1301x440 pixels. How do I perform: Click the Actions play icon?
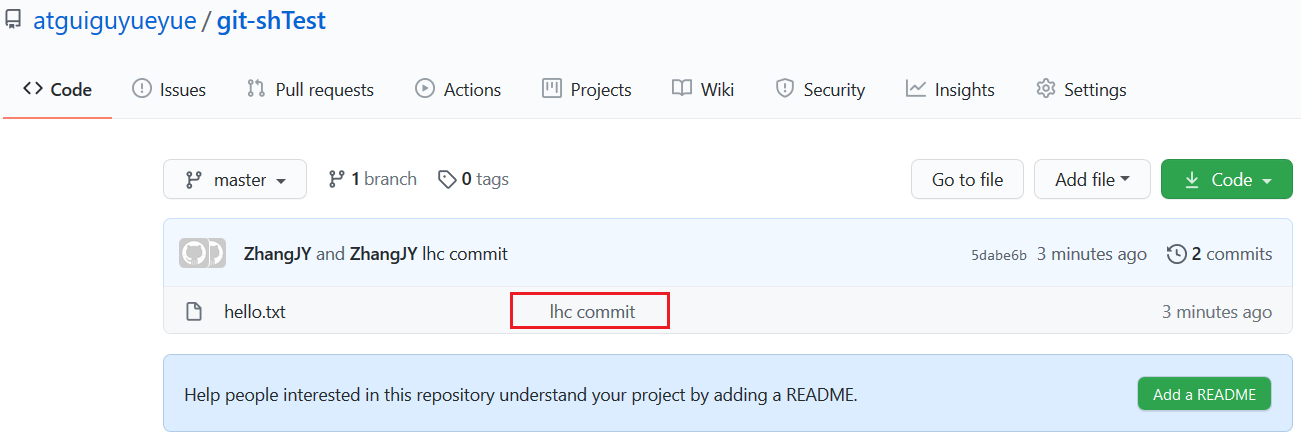[425, 89]
